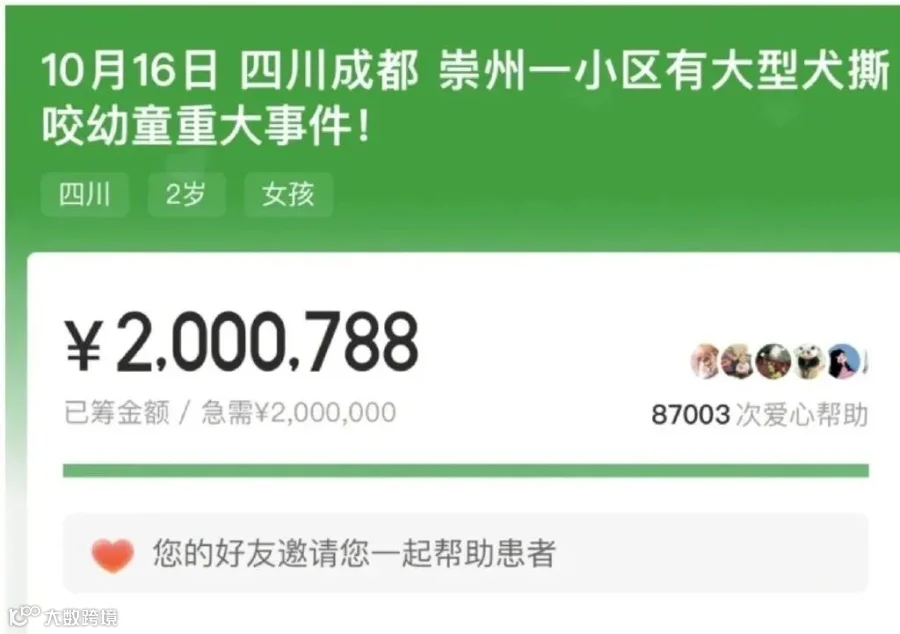This screenshot has width=900, height=634.
Task: Open the first donor avatar
Action: click(705, 361)
